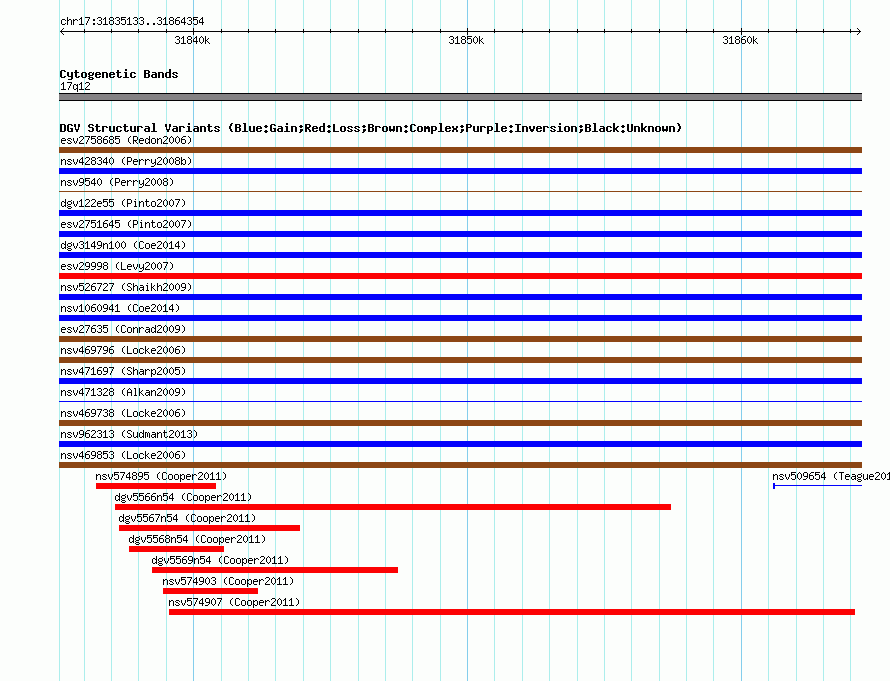Select the esv27635 (Conrad2009) brown complex bar

(460, 339)
